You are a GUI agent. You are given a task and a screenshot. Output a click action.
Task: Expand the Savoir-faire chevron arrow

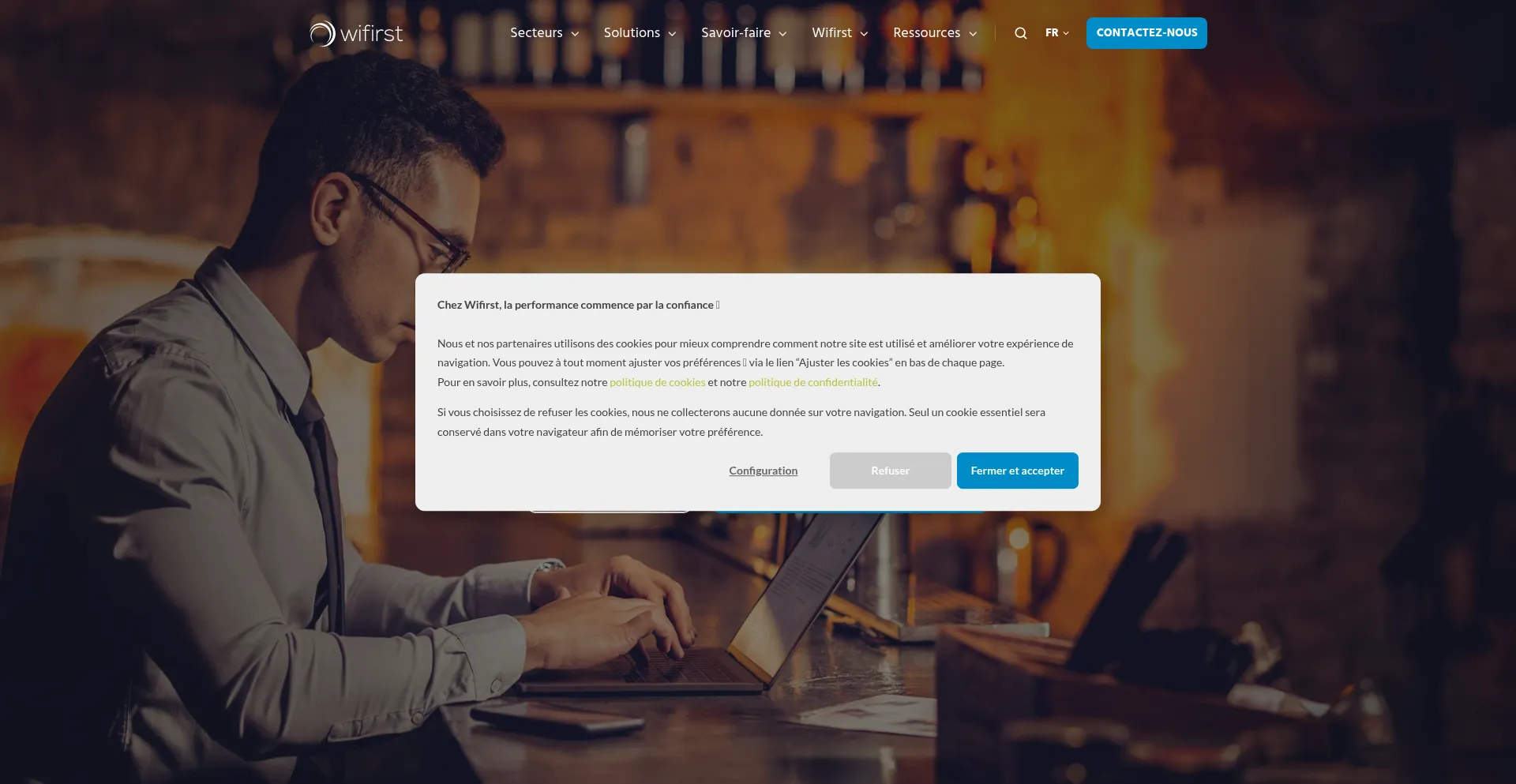point(782,34)
